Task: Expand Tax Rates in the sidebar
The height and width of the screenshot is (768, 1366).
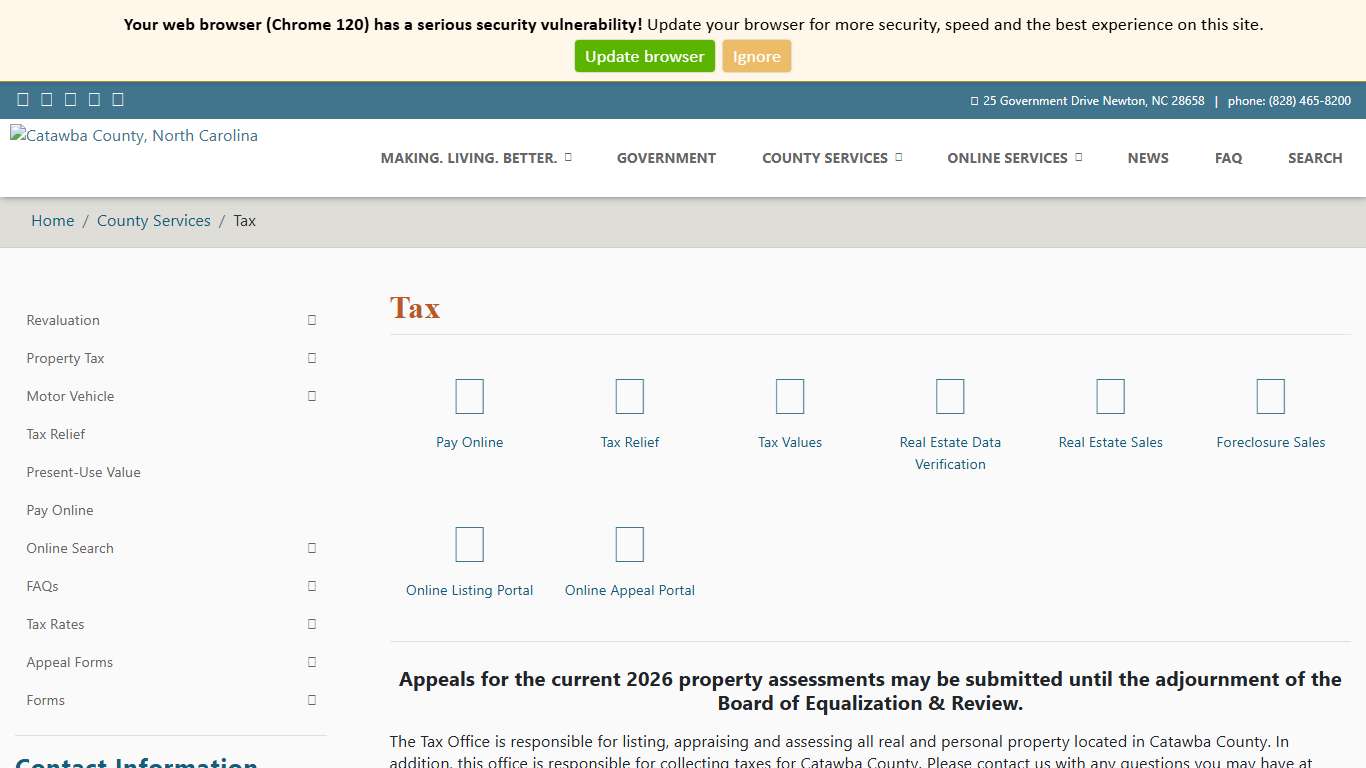Action: pos(312,624)
